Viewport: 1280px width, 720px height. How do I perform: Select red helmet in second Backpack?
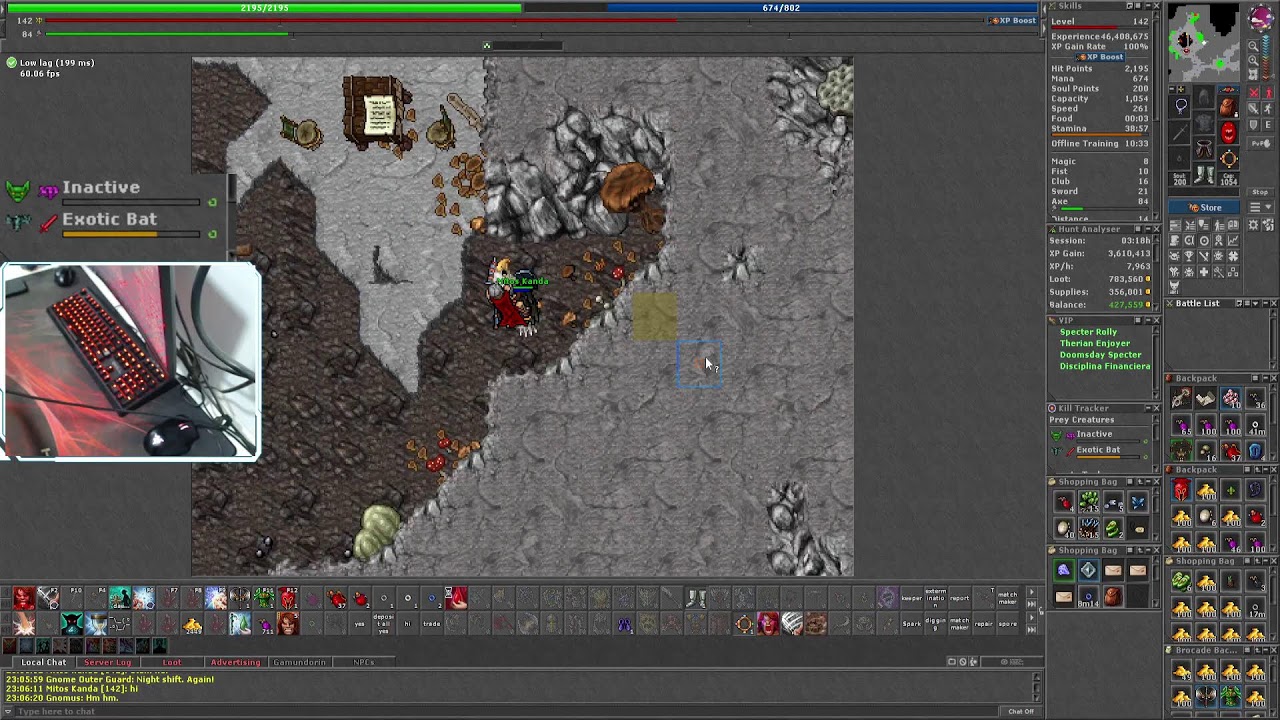pos(1182,488)
